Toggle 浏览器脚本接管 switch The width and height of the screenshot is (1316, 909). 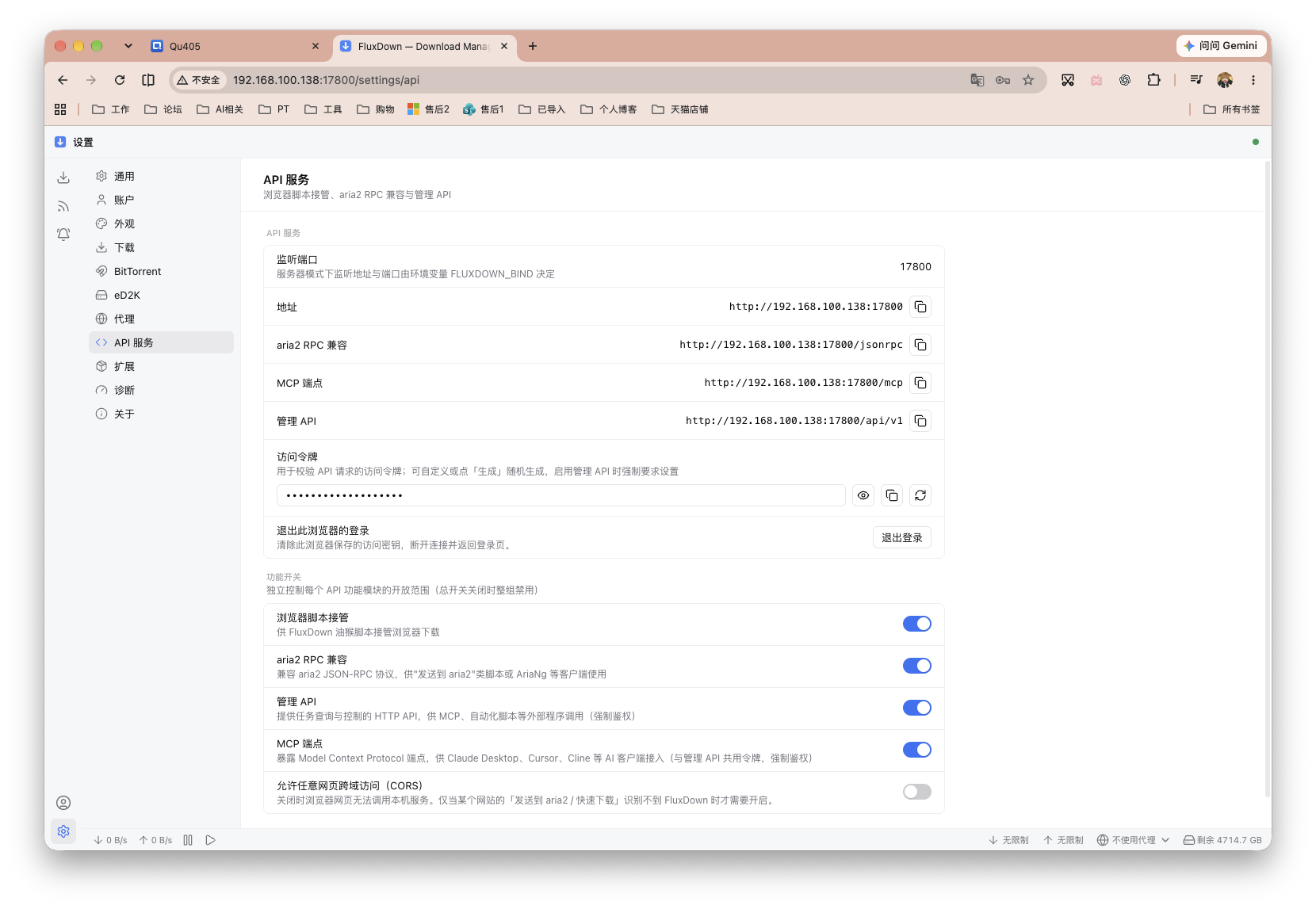pos(917,624)
